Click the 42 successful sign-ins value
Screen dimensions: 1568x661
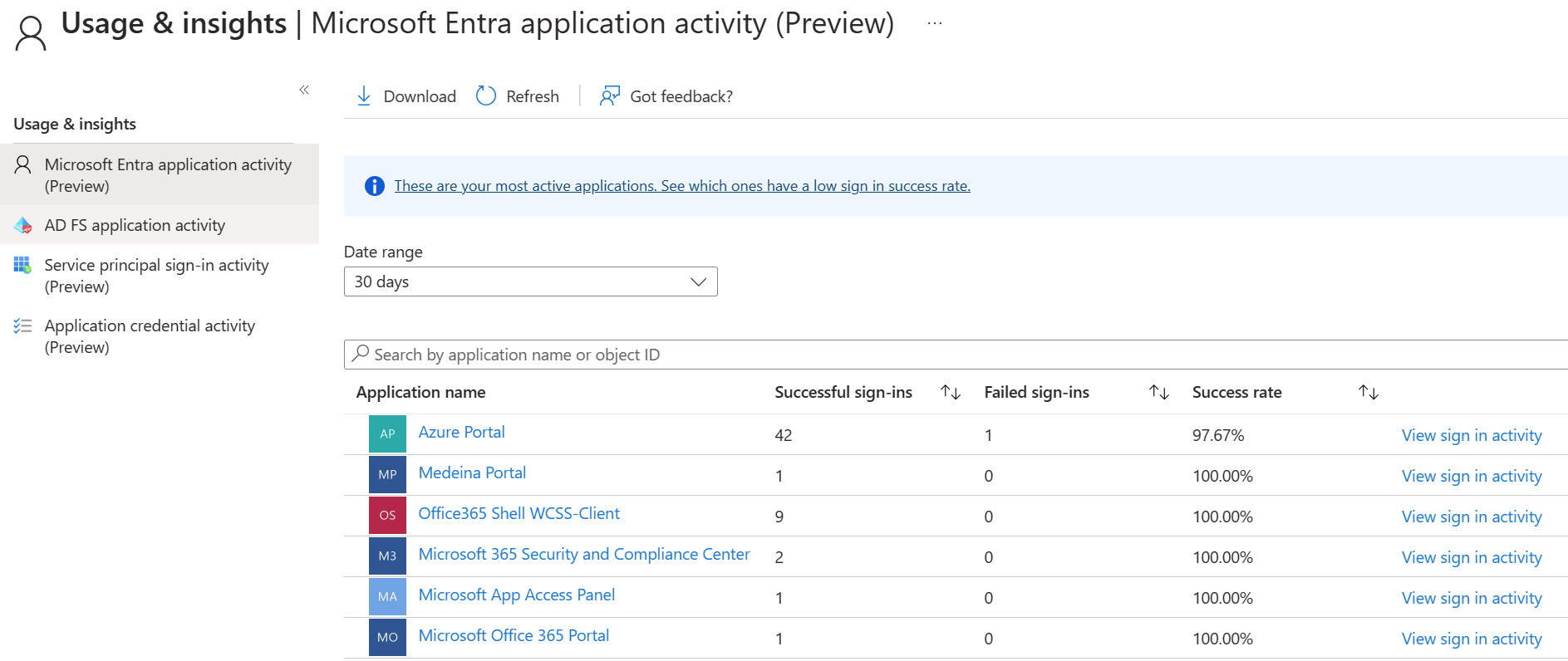783,435
